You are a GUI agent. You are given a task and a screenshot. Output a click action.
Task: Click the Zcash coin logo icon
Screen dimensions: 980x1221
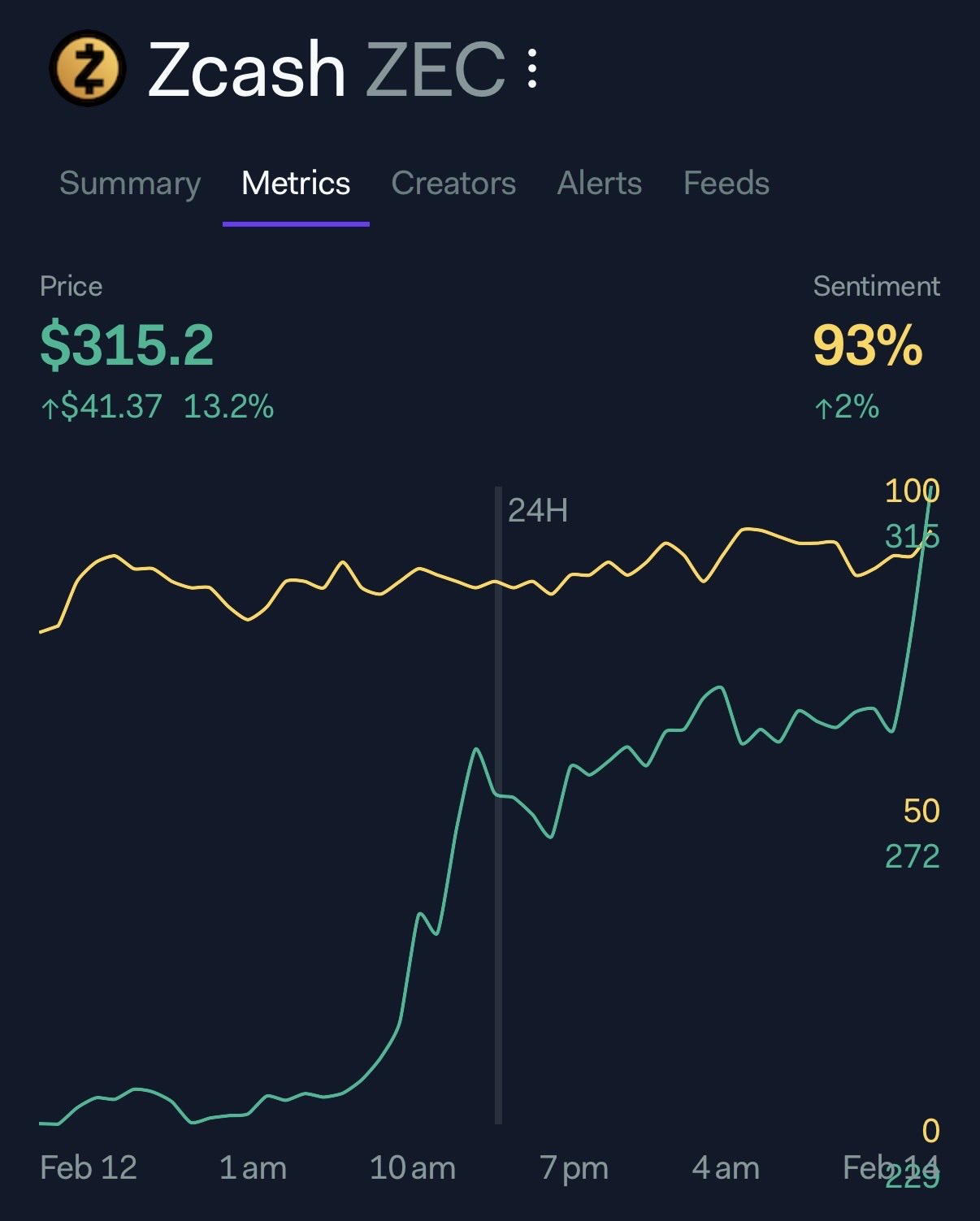(88, 68)
